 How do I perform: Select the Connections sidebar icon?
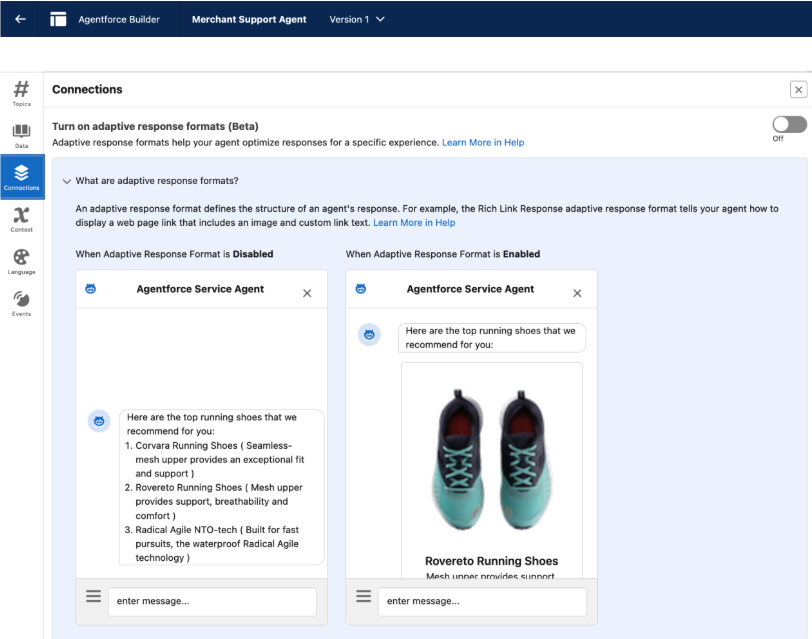point(21,177)
